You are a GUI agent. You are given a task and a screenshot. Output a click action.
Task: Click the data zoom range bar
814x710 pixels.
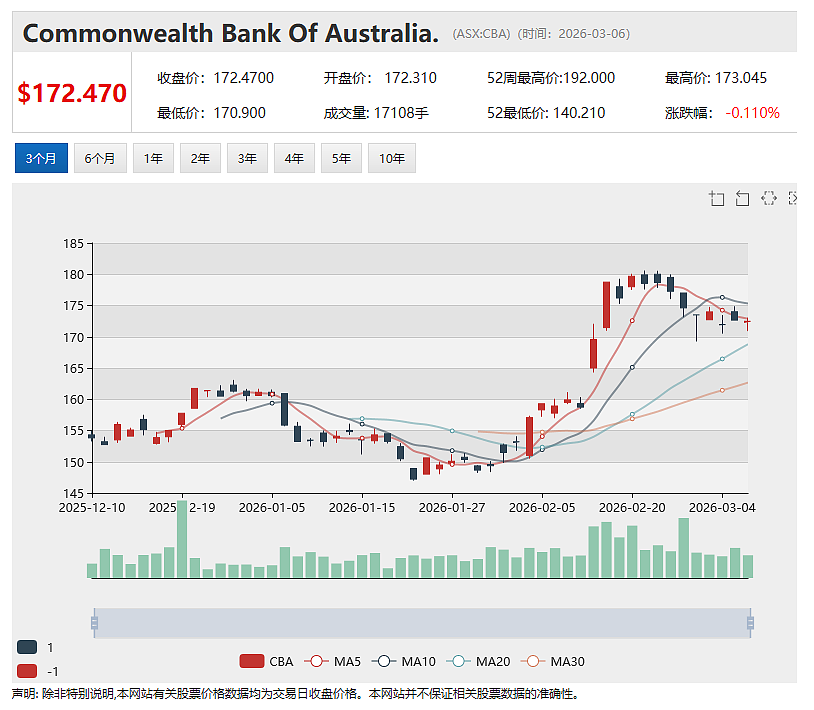pyautogui.click(x=422, y=623)
